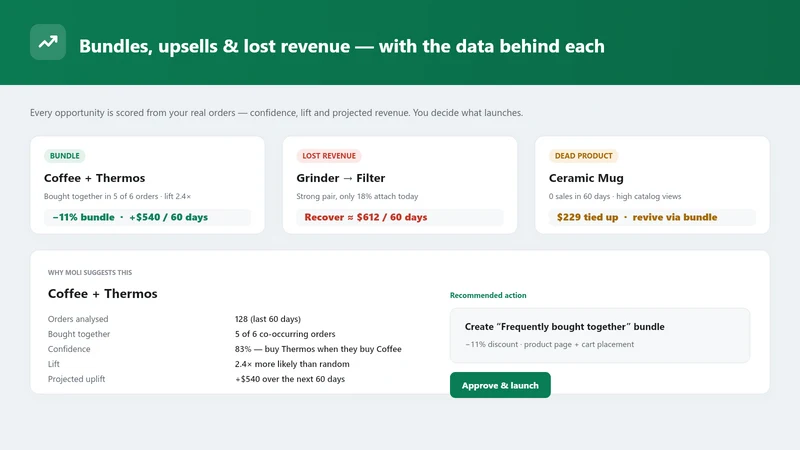Image resolution: width=800 pixels, height=450 pixels.
Task: Click the Projected uplift row label
Action: point(77,379)
